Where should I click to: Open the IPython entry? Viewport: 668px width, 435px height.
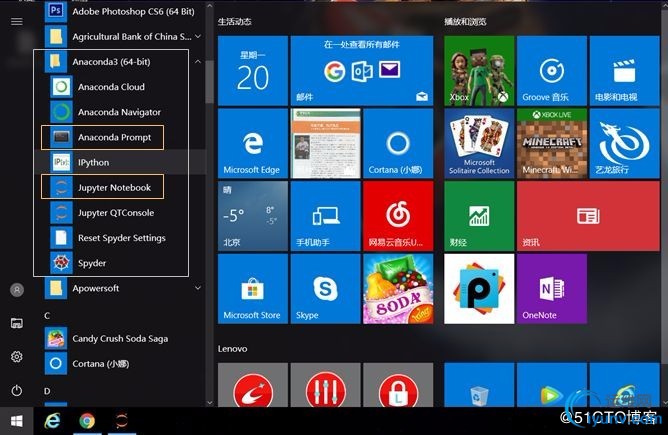93,162
